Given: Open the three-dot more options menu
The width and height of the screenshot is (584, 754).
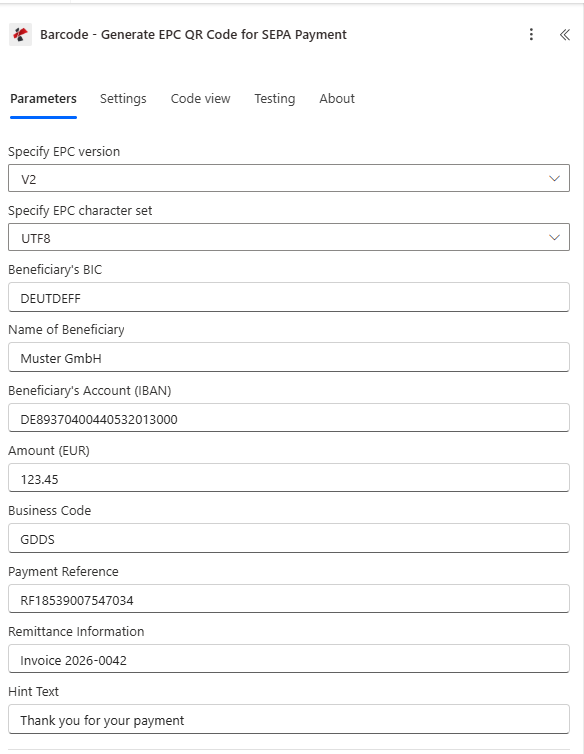Looking at the screenshot, I should point(531,34).
